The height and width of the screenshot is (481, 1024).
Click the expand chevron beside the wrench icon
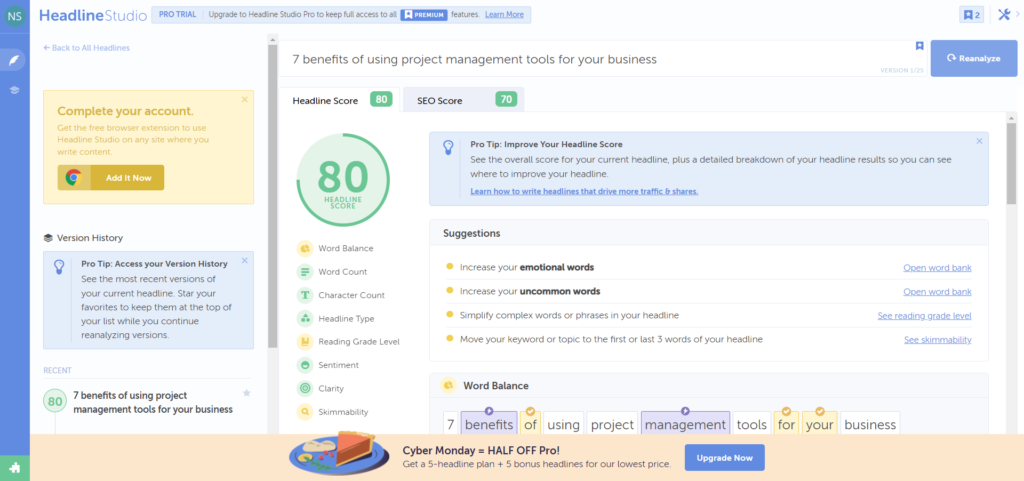tap(1018, 14)
